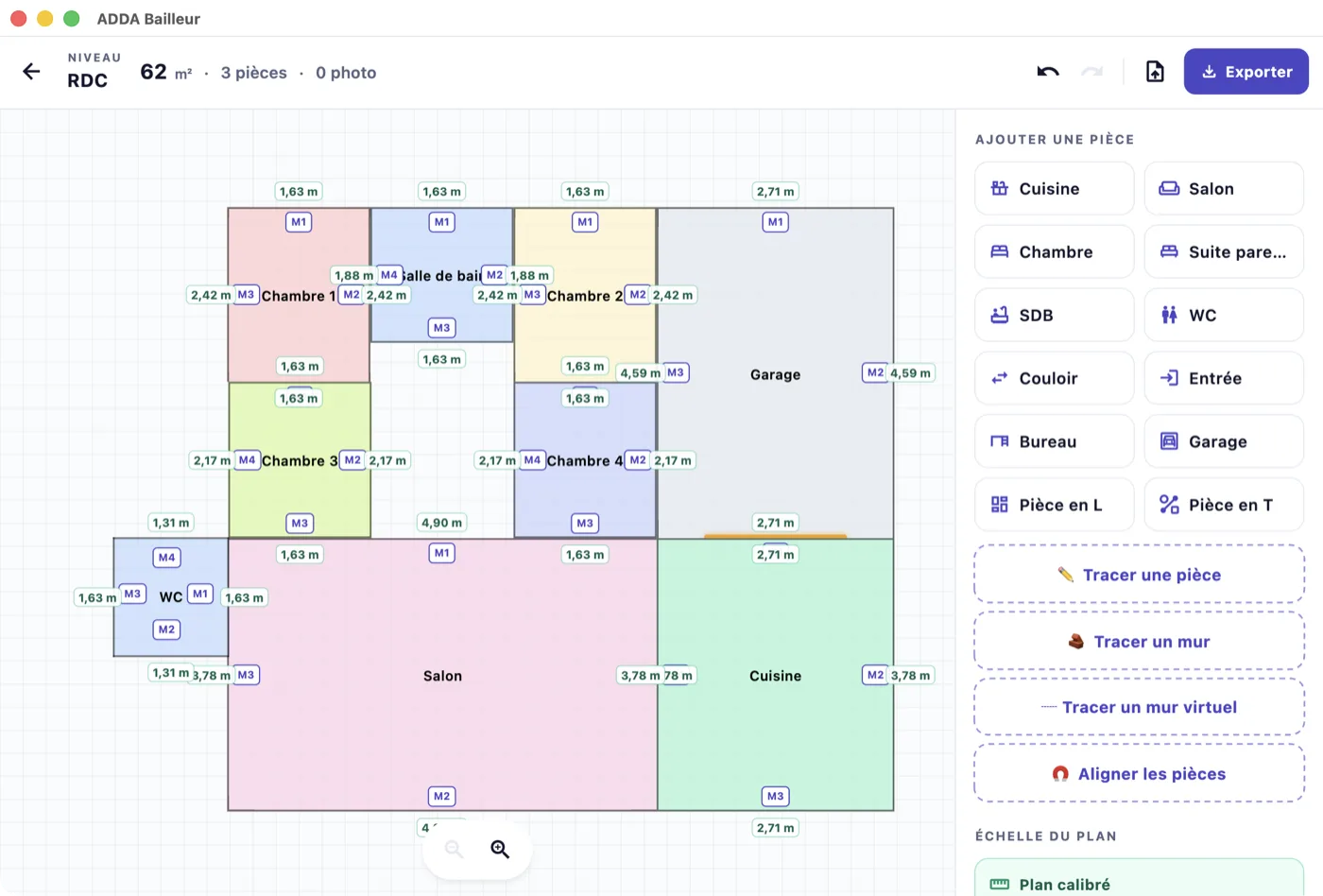This screenshot has width=1323, height=896.
Task: Zoom in with the magnifier plus icon
Action: (x=500, y=849)
